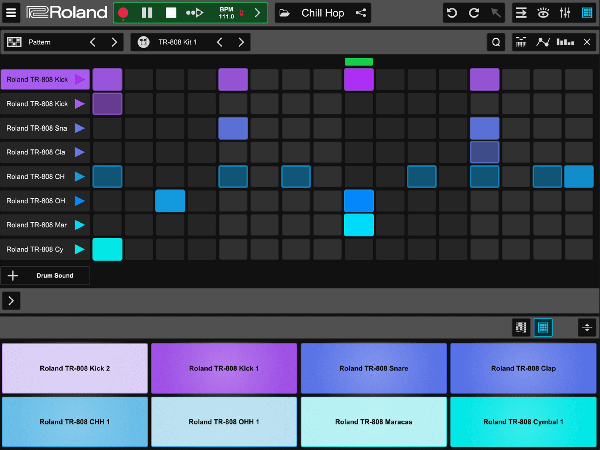The width and height of the screenshot is (600, 450).
Task: Expand transport options with the right chevron
Action: [258, 13]
